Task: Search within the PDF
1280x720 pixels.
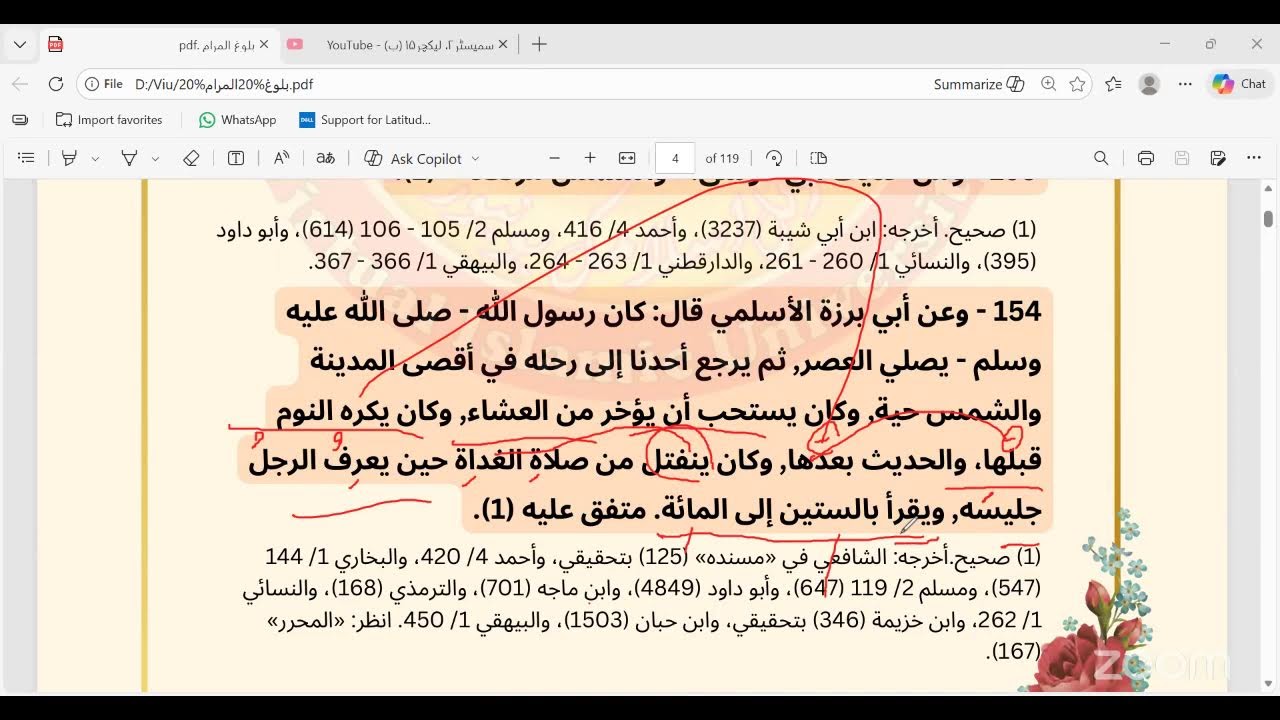Action: [1101, 158]
